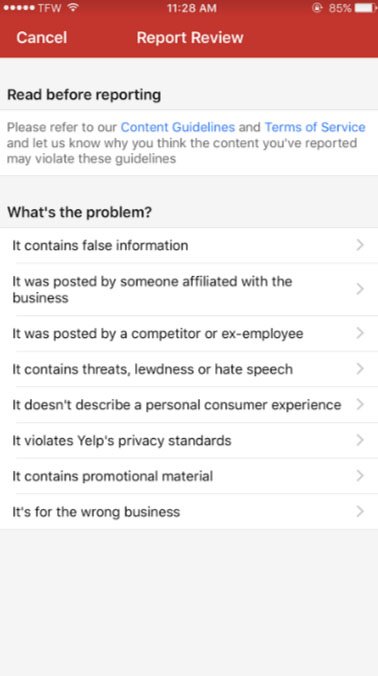Tap chevron next to hate speech row
Screen dimensions: 378x676
tap(360, 369)
